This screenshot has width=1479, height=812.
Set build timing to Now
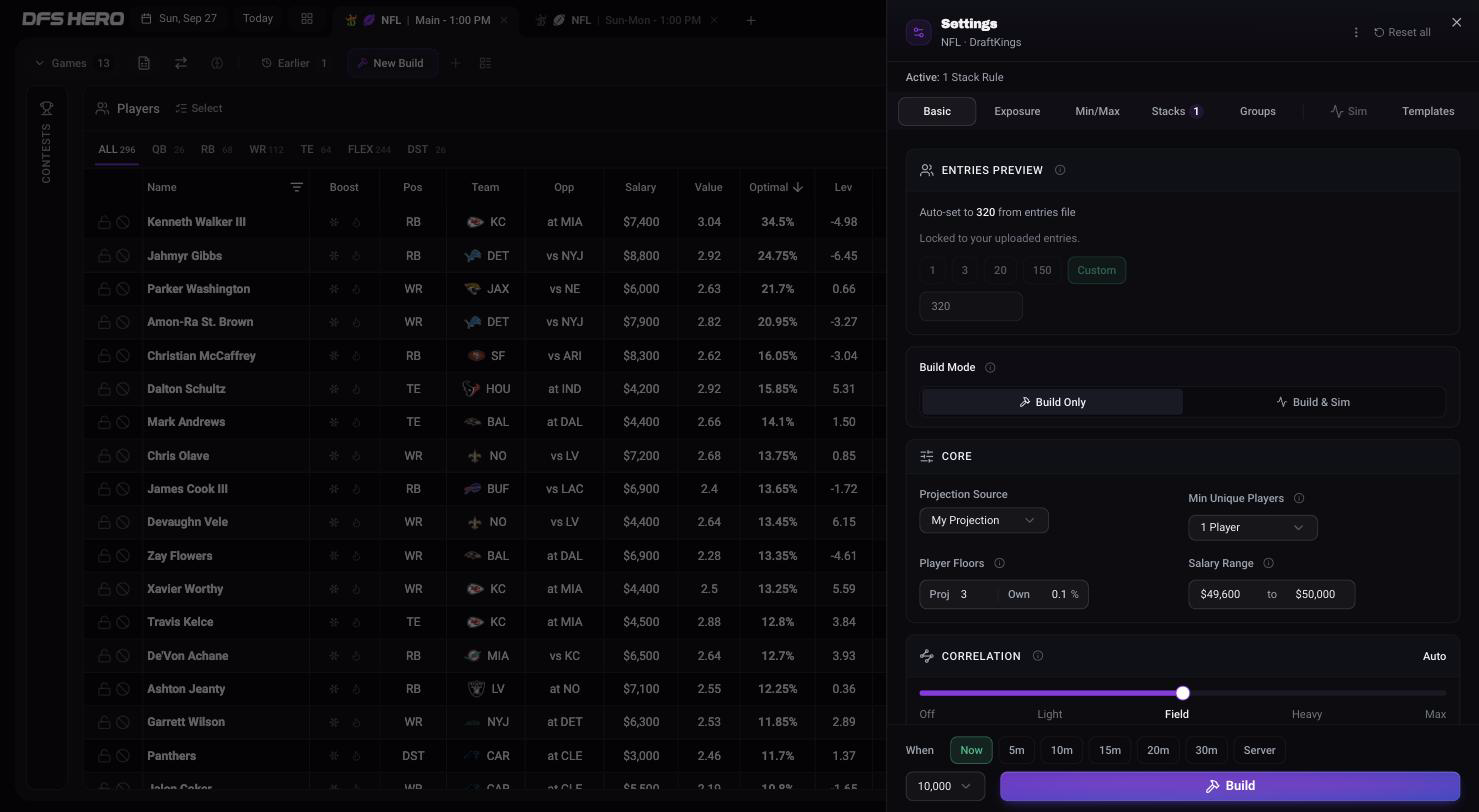(971, 750)
